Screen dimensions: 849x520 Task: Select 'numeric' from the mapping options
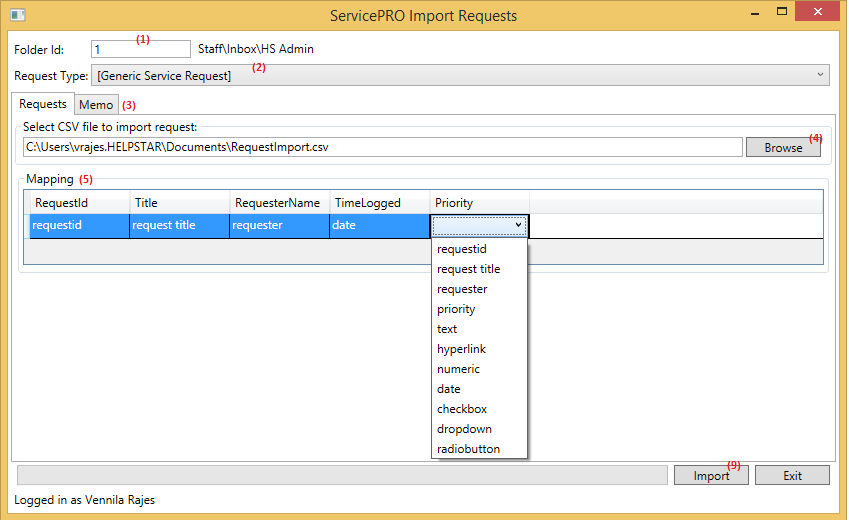pyautogui.click(x=458, y=369)
